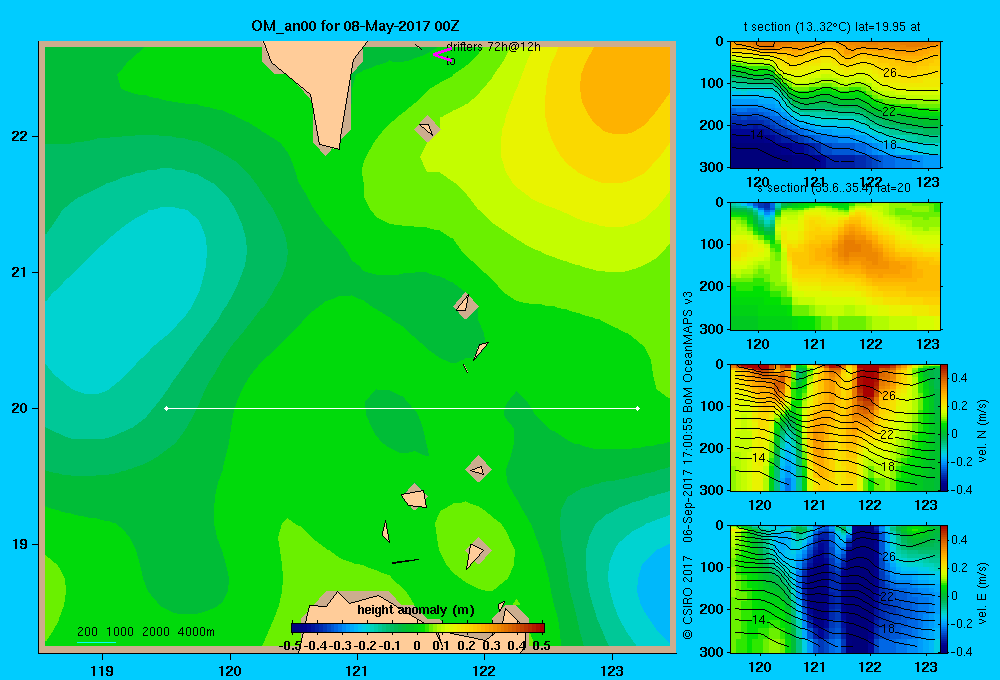Click the "height anomaly (m)" legend label
Screen dimensions: 1000x680
click(416, 610)
